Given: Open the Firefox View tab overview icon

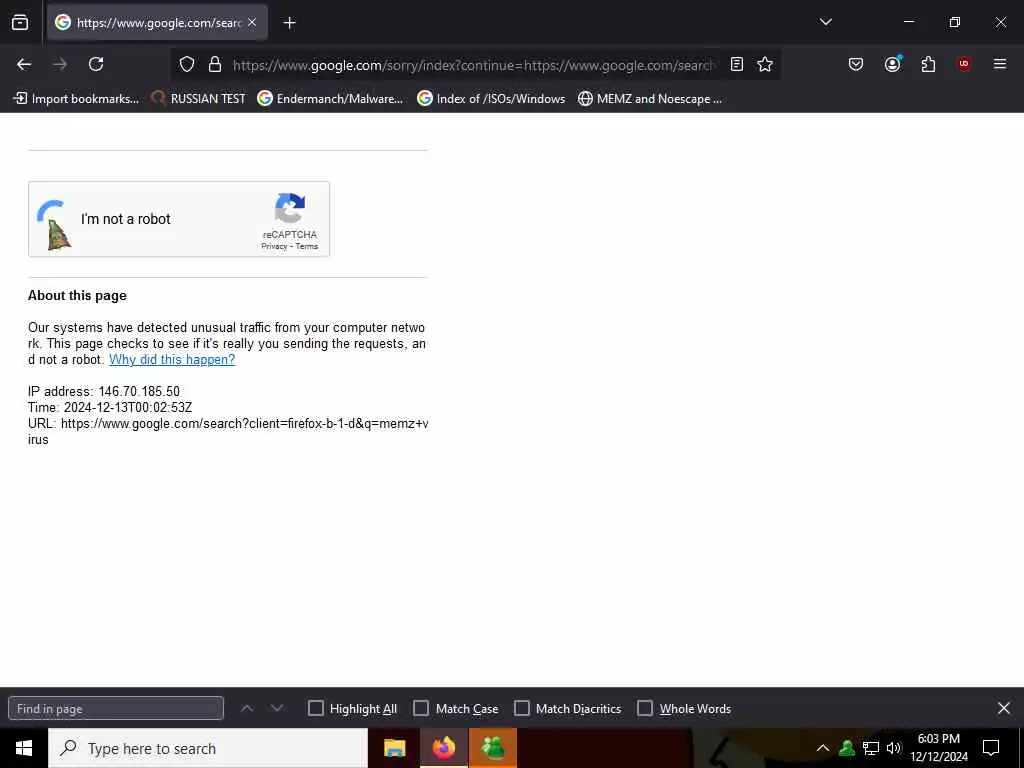Looking at the screenshot, I should (20, 23).
